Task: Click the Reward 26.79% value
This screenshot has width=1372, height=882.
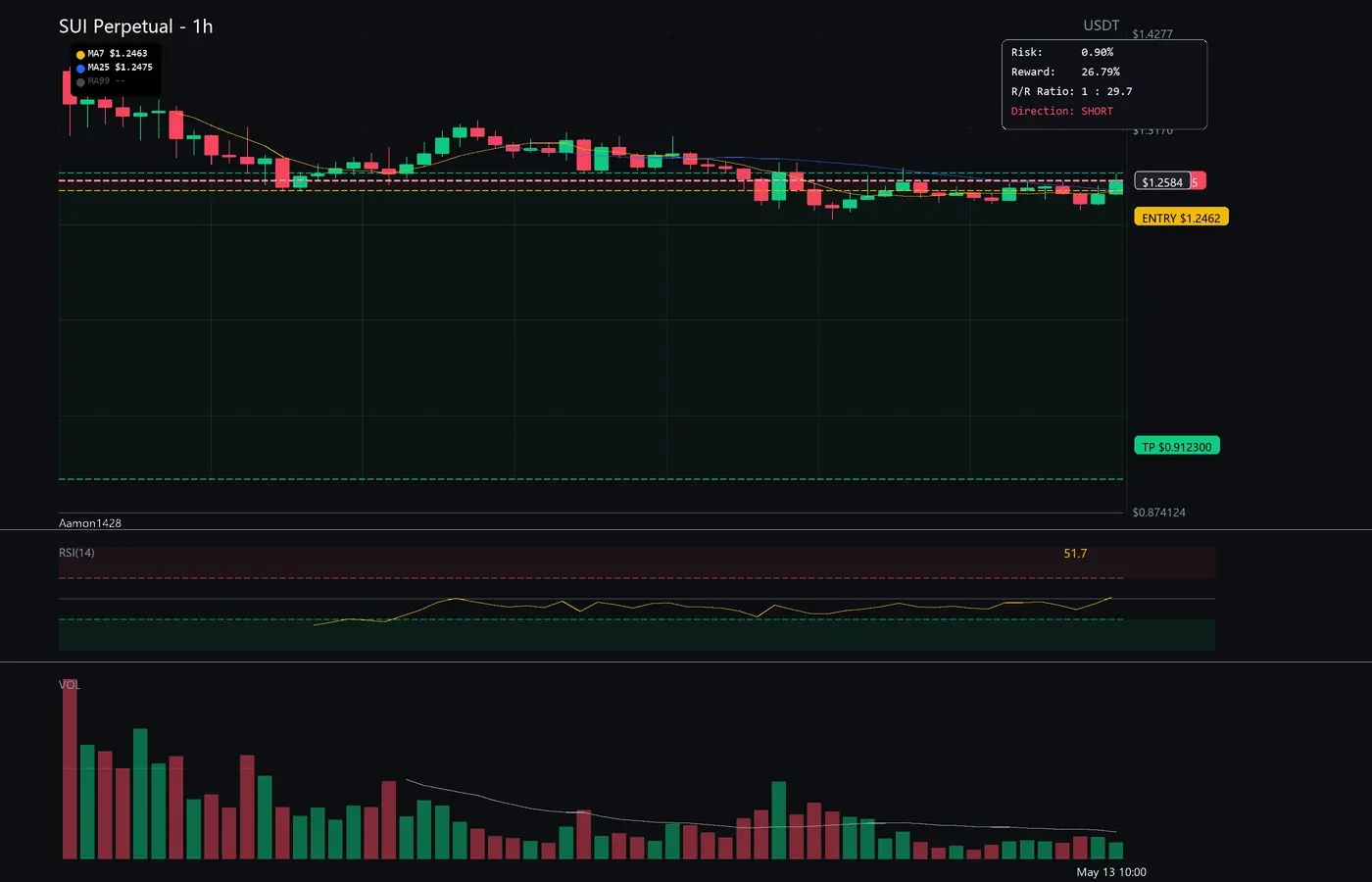Action: [1101, 72]
